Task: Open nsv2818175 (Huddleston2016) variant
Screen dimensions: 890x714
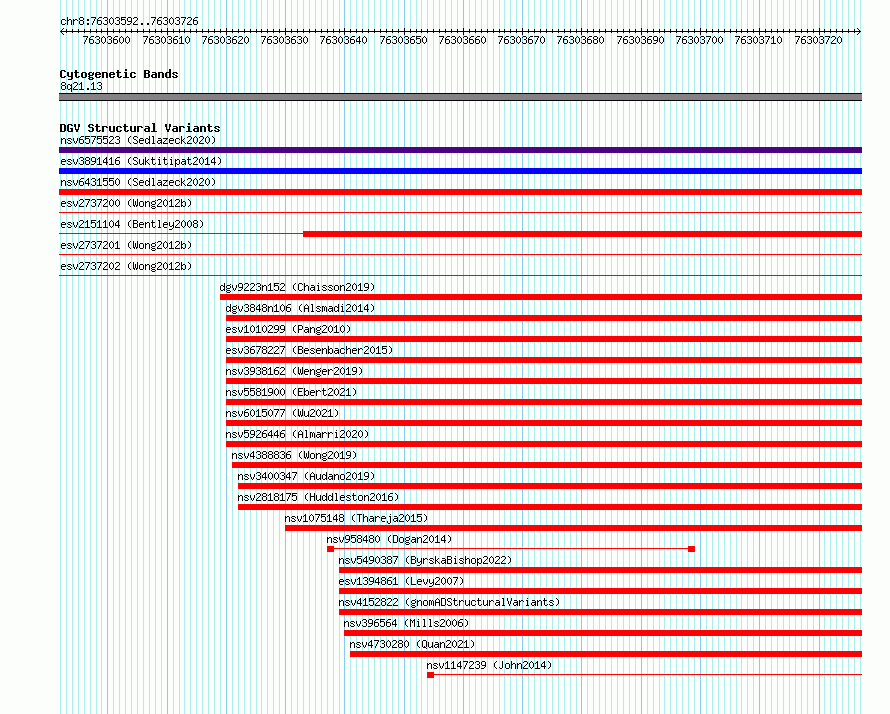Action: pyautogui.click(x=318, y=497)
